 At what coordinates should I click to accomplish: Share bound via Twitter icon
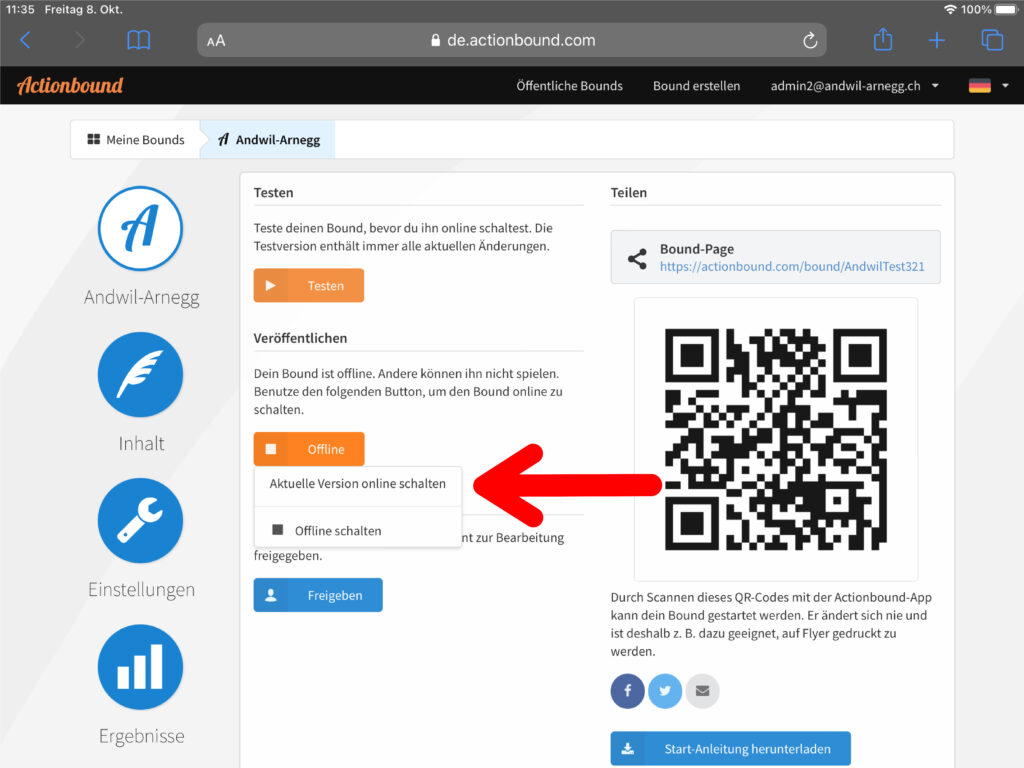click(x=665, y=691)
